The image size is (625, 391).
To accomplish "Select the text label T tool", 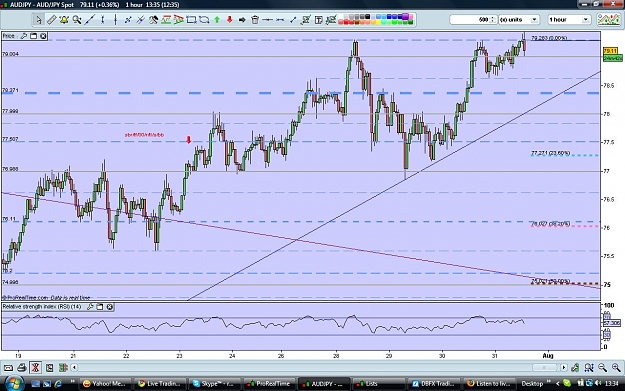I will coord(318,20).
